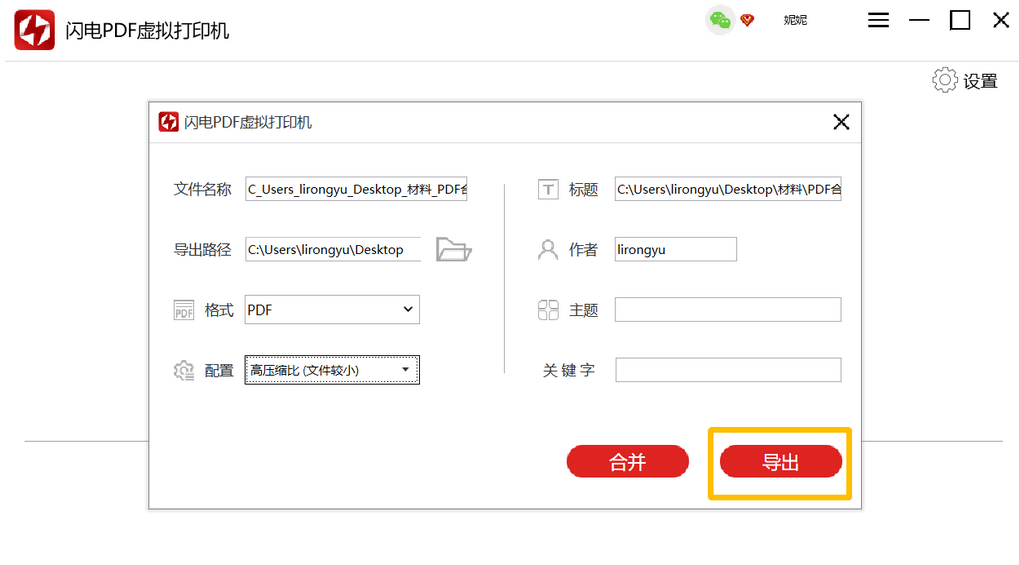Image resolution: width=1019 pixels, height=565 pixels.
Task: Click the dialog's small lightning logo
Action: pyautogui.click(x=168, y=122)
